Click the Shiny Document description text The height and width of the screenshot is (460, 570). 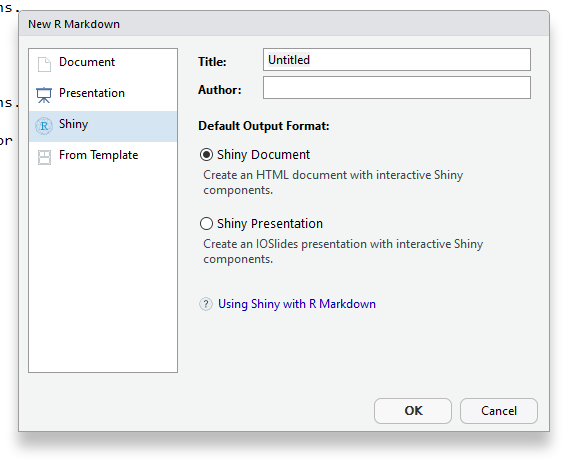333,182
